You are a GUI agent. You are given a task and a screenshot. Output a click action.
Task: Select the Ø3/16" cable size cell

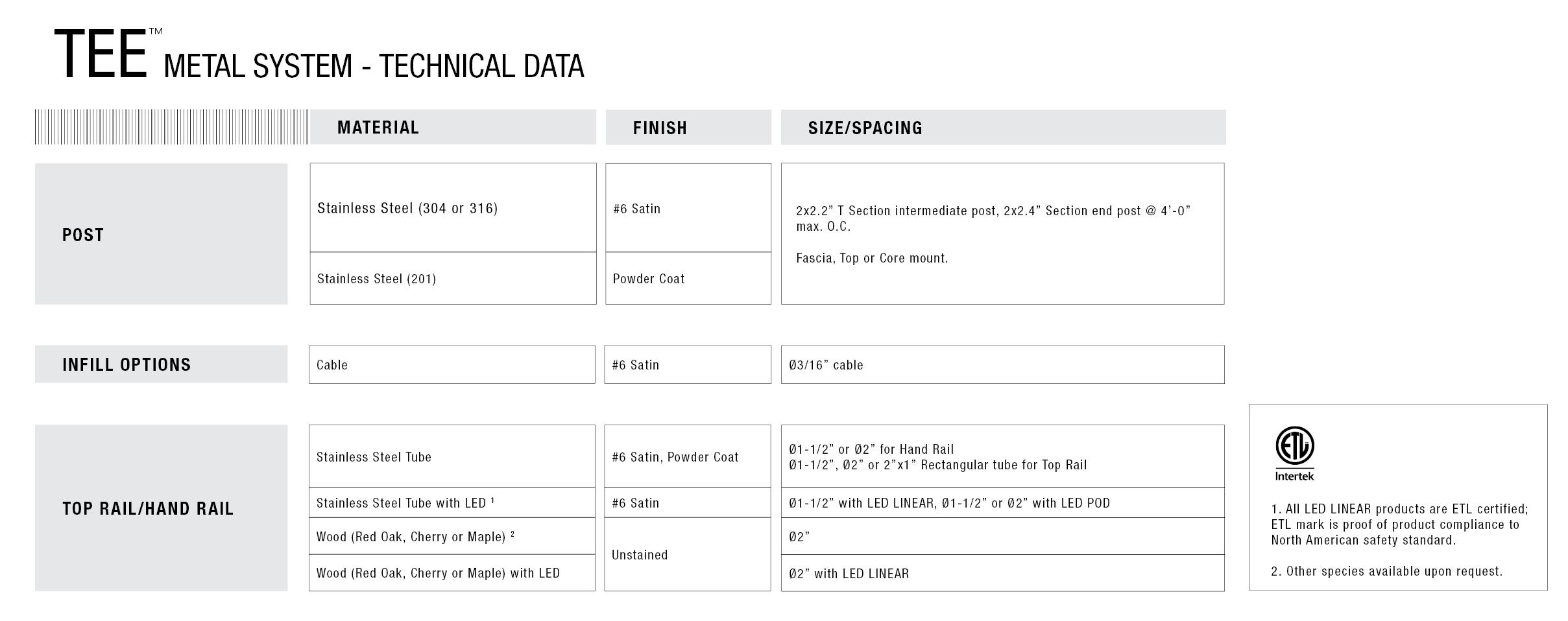coord(1002,364)
